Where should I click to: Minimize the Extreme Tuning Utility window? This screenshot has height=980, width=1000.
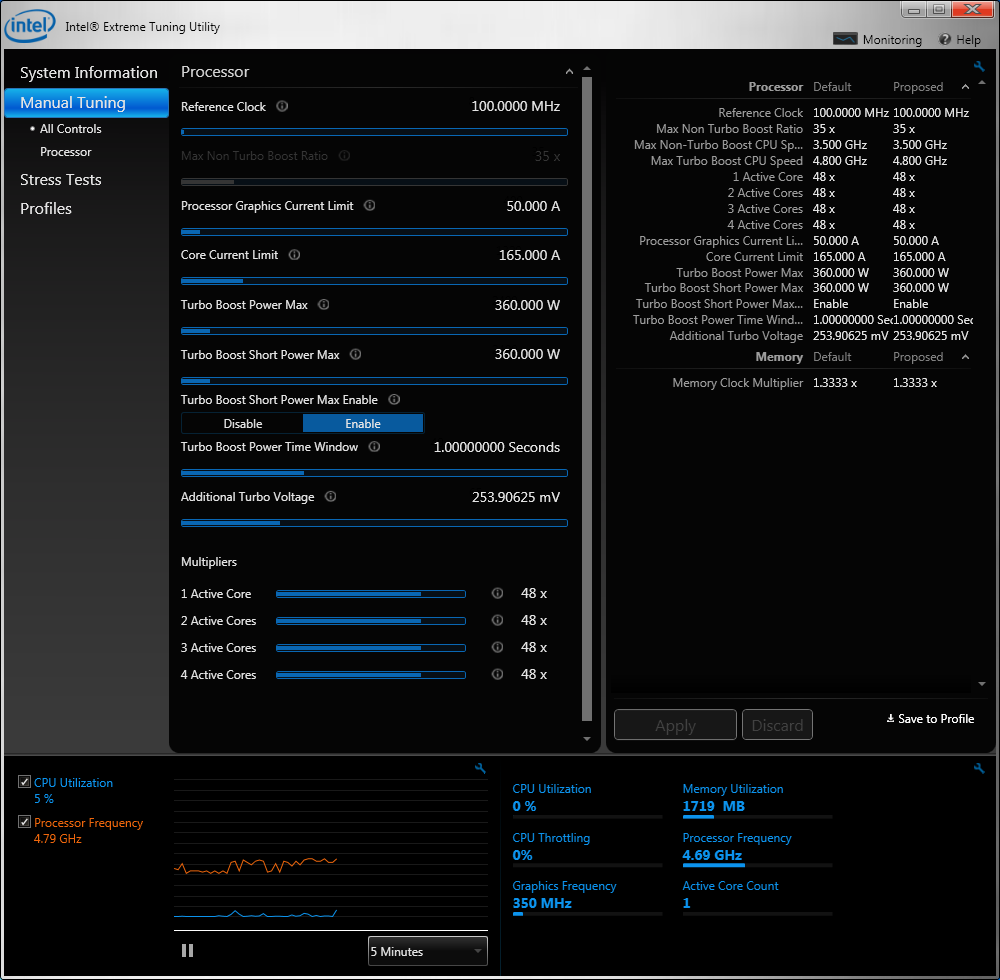coord(913,10)
